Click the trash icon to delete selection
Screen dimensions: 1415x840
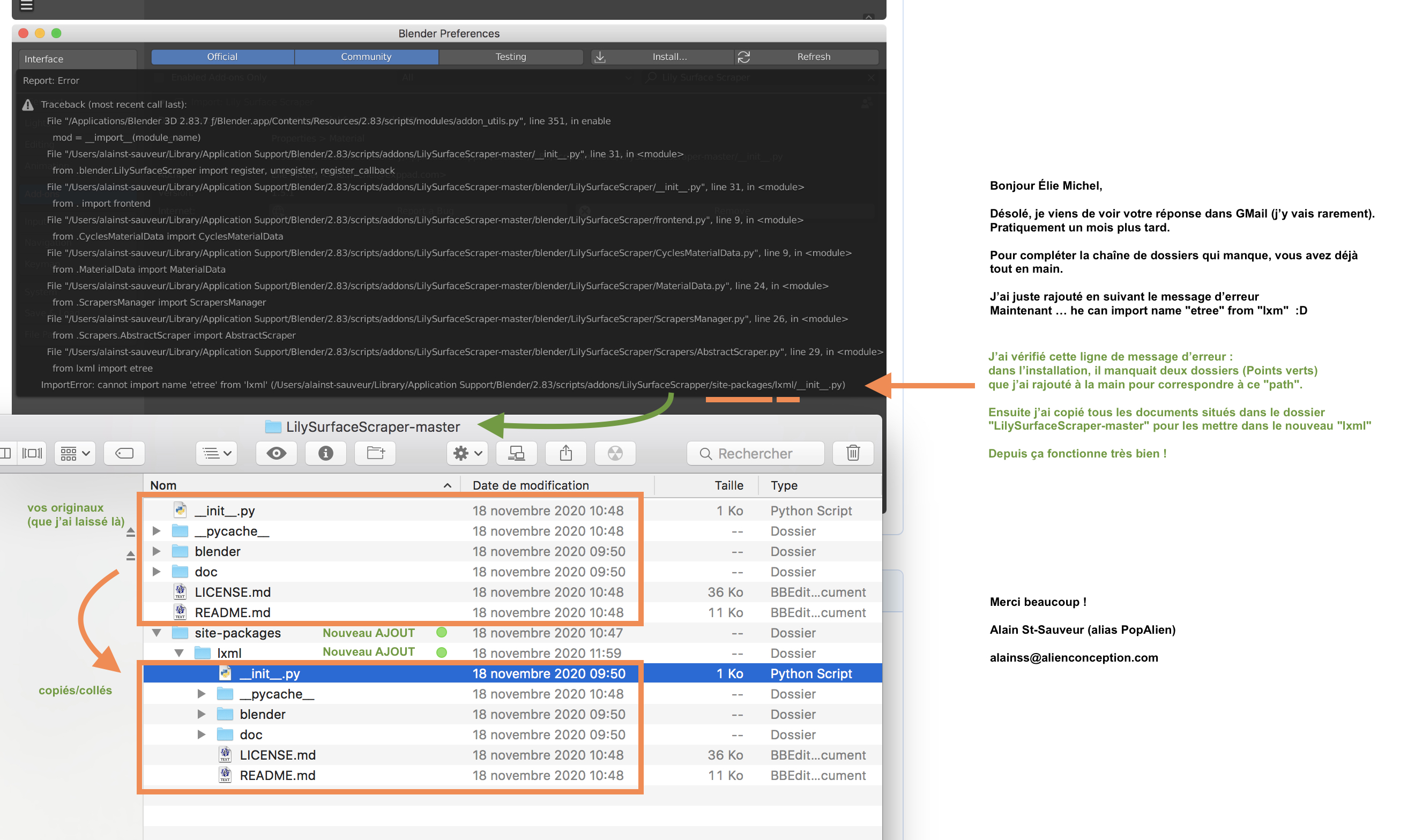coord(853,453)
